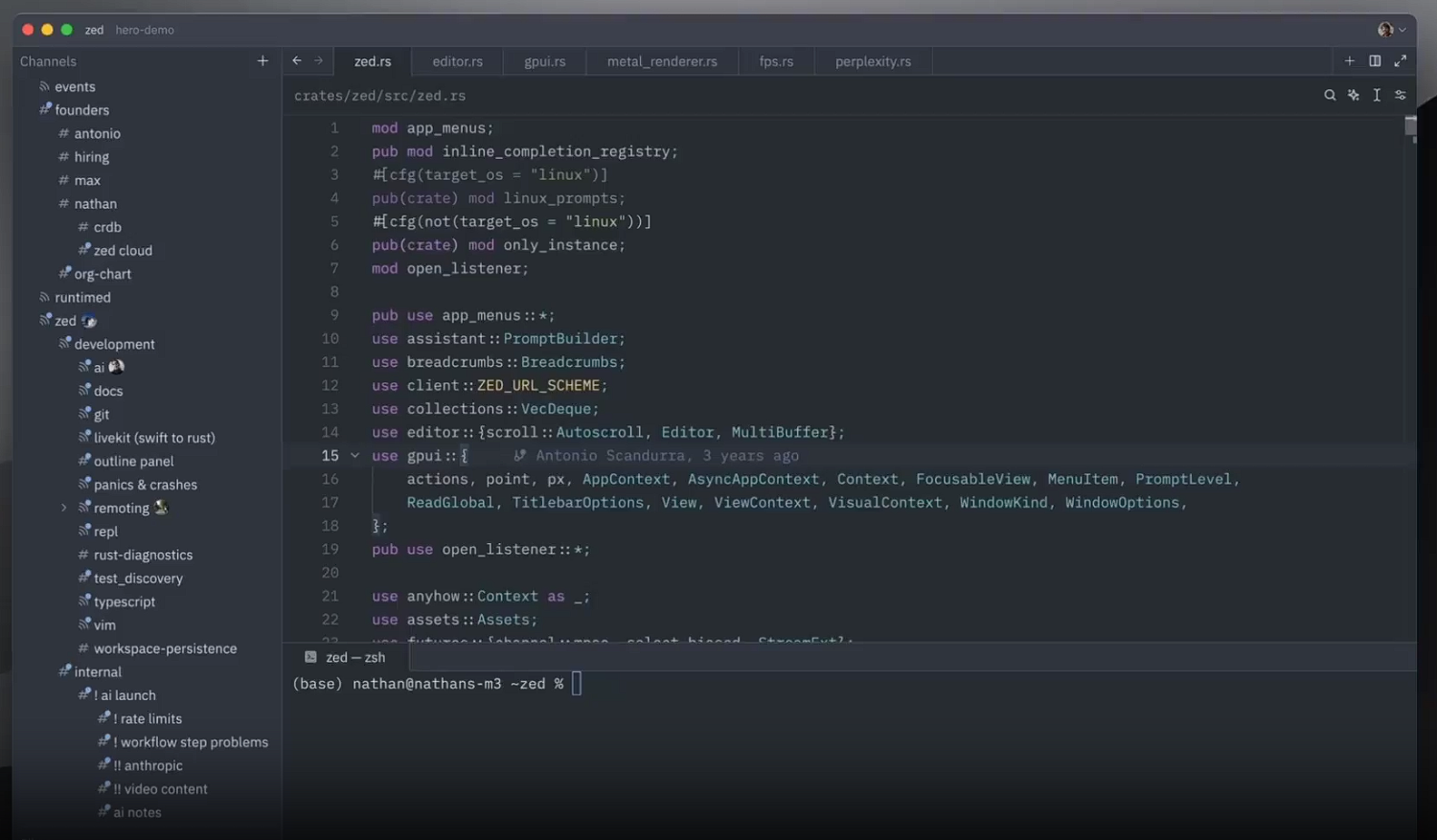
Task: Open the user avatar dropdown menu
Action: 1391,30
